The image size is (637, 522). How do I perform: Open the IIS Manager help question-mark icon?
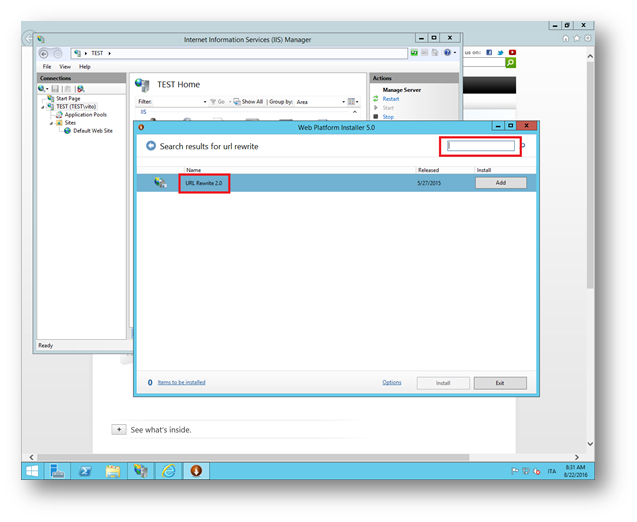tap(447, 53)
